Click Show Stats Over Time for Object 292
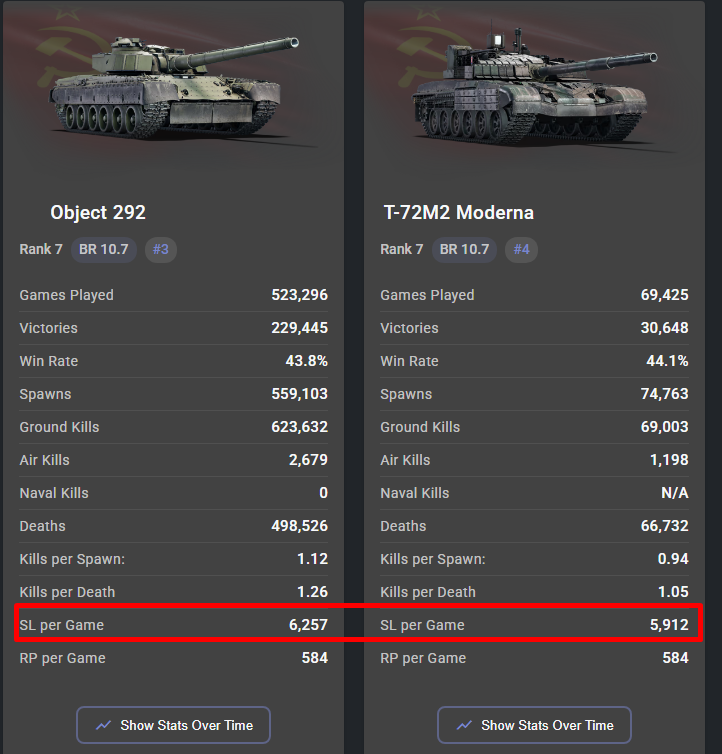This screenshot has width=722, height=754. (x=173, y=725)
